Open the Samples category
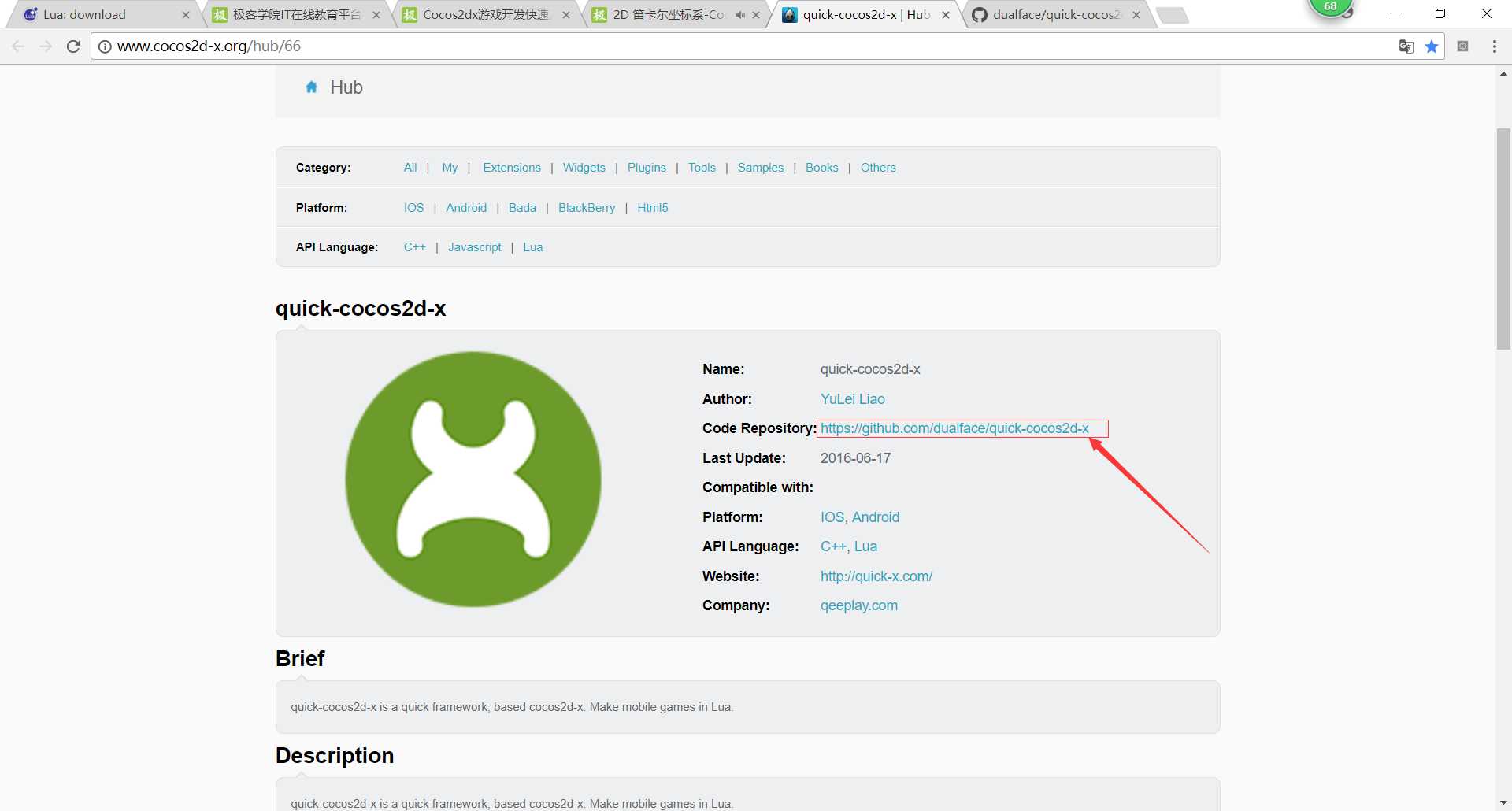1512x811 pixels. (x=761, y=168)
